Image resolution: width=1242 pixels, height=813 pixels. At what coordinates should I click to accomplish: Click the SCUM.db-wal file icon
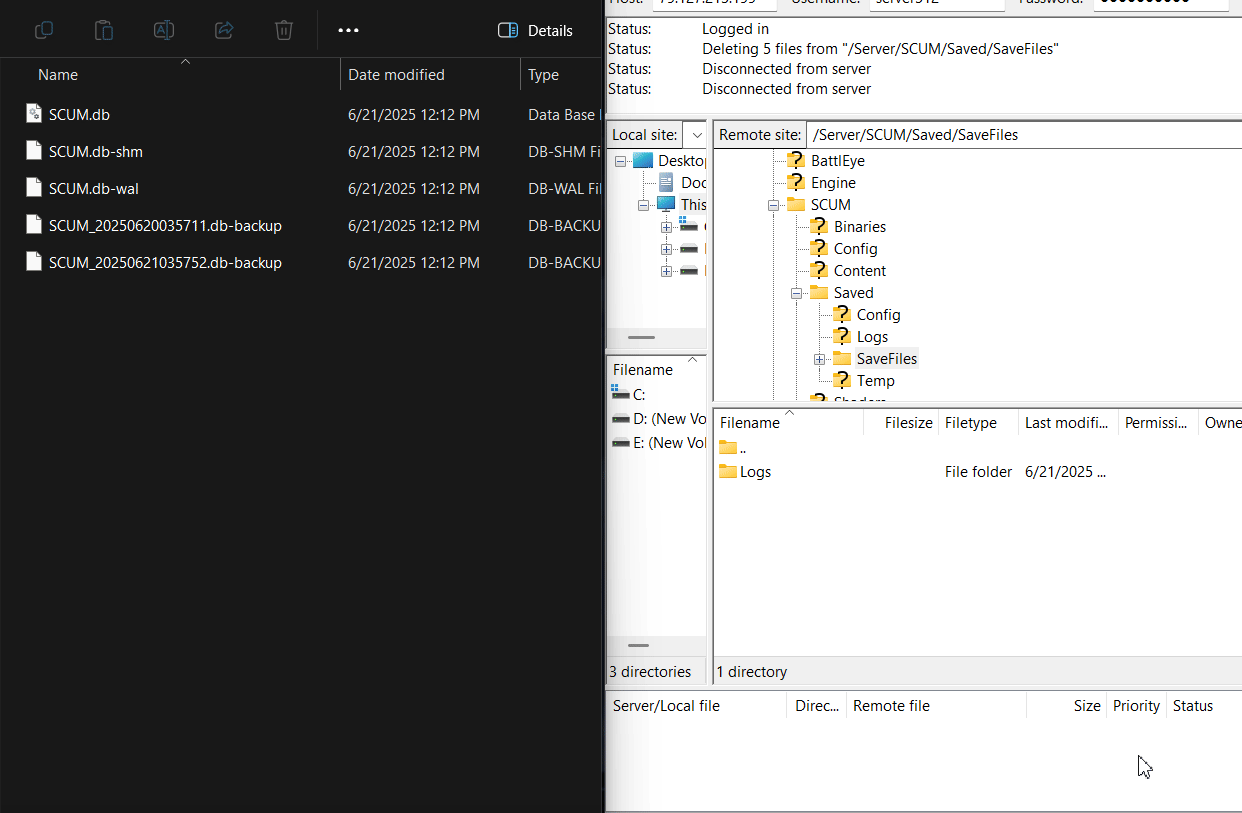click(34, 188)
